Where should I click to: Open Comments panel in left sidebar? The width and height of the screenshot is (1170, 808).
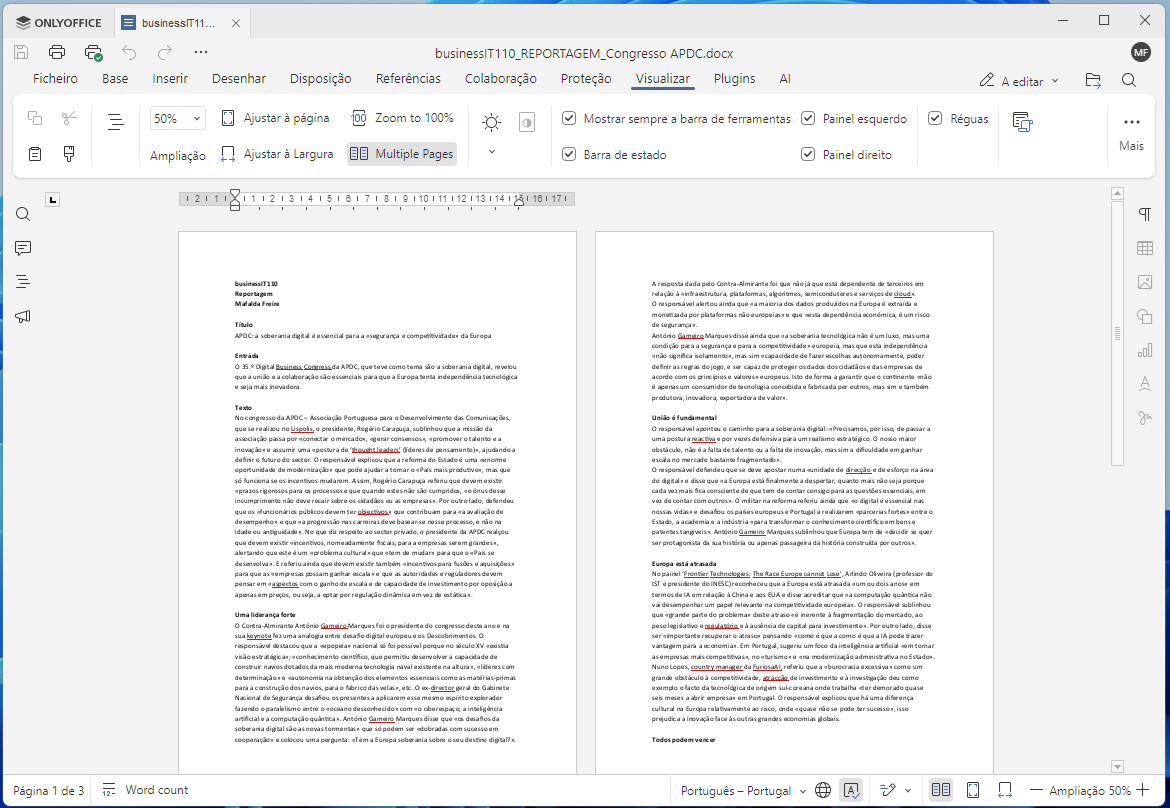(23, 248)
